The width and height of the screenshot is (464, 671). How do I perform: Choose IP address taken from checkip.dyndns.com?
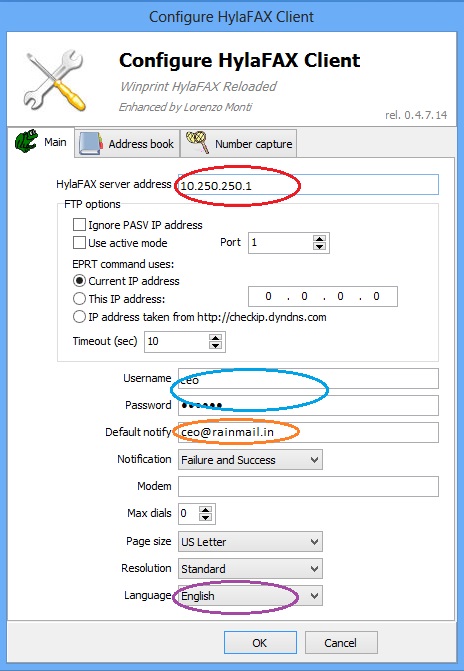point(79,317)
